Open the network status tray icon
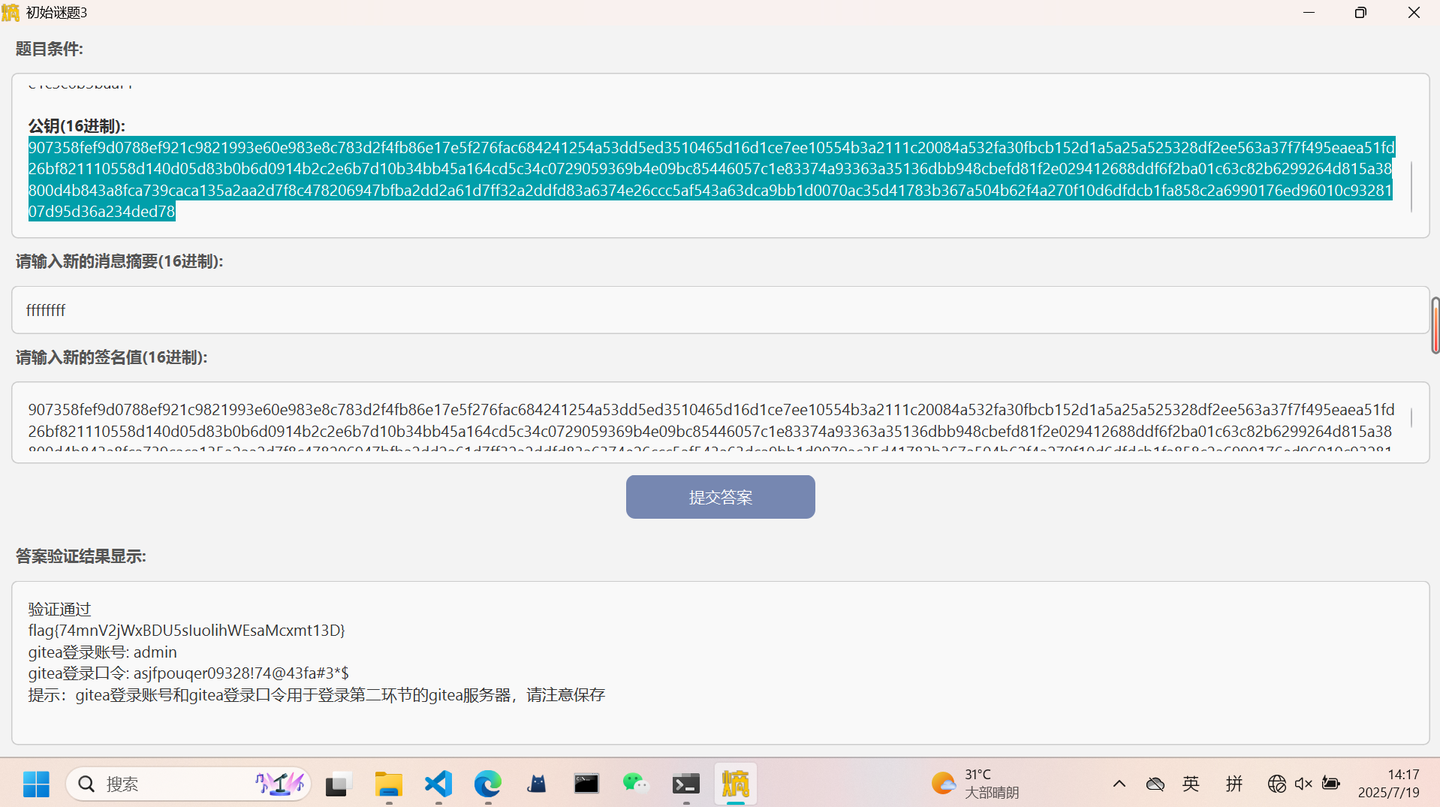The image size is (1440, 807). tap(1277, 784)
